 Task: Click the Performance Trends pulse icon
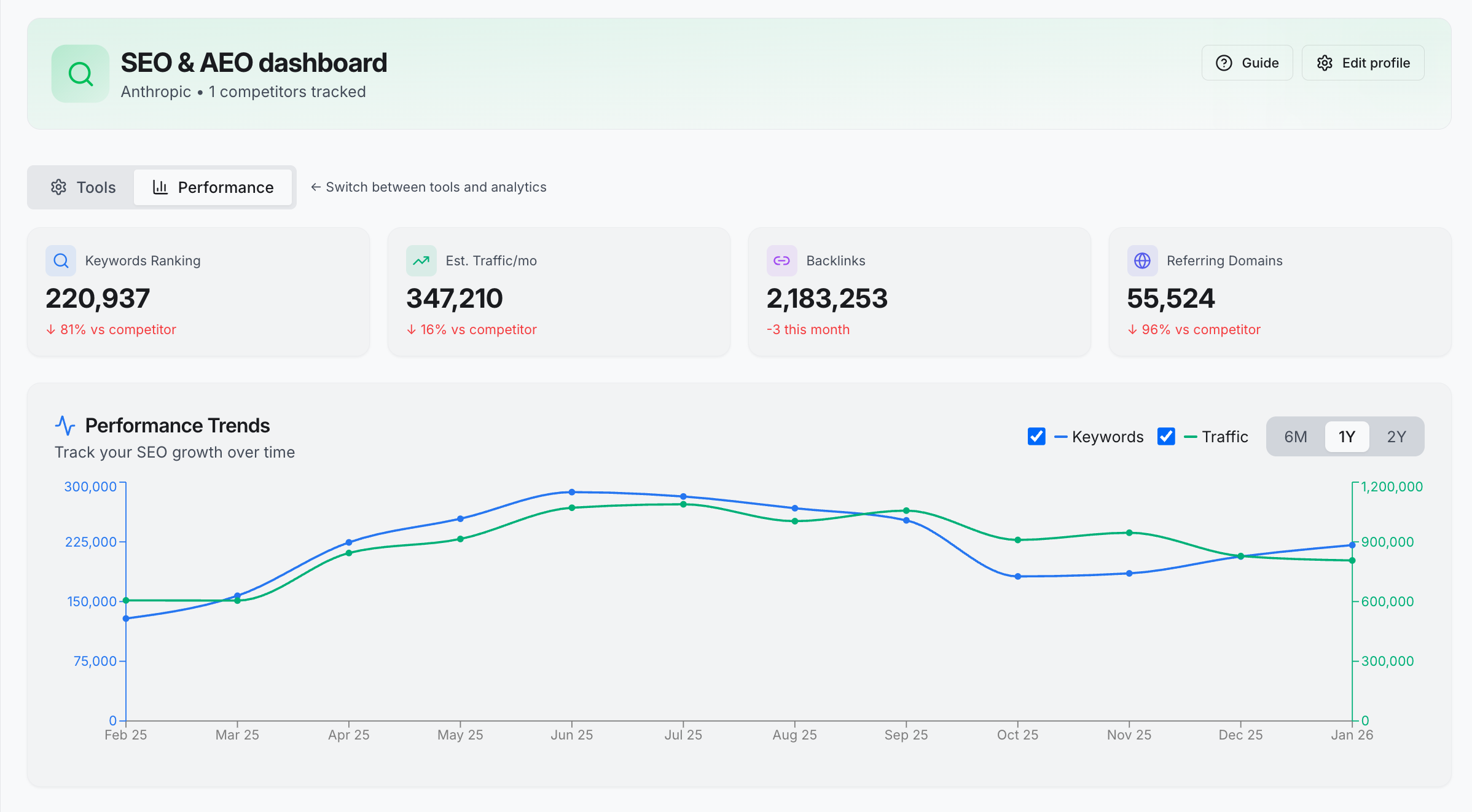65,425
